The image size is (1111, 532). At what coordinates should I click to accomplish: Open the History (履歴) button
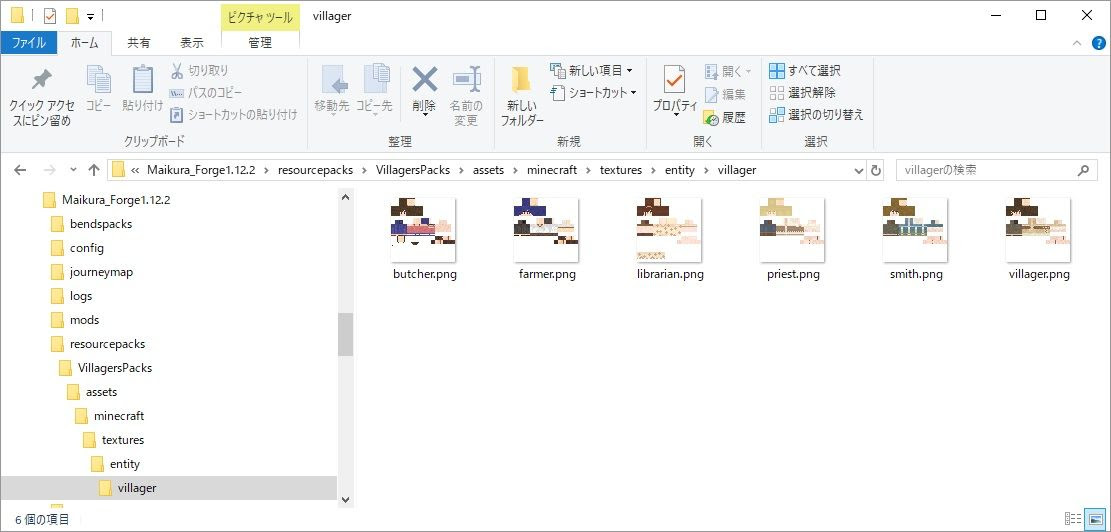pos(725,118)
